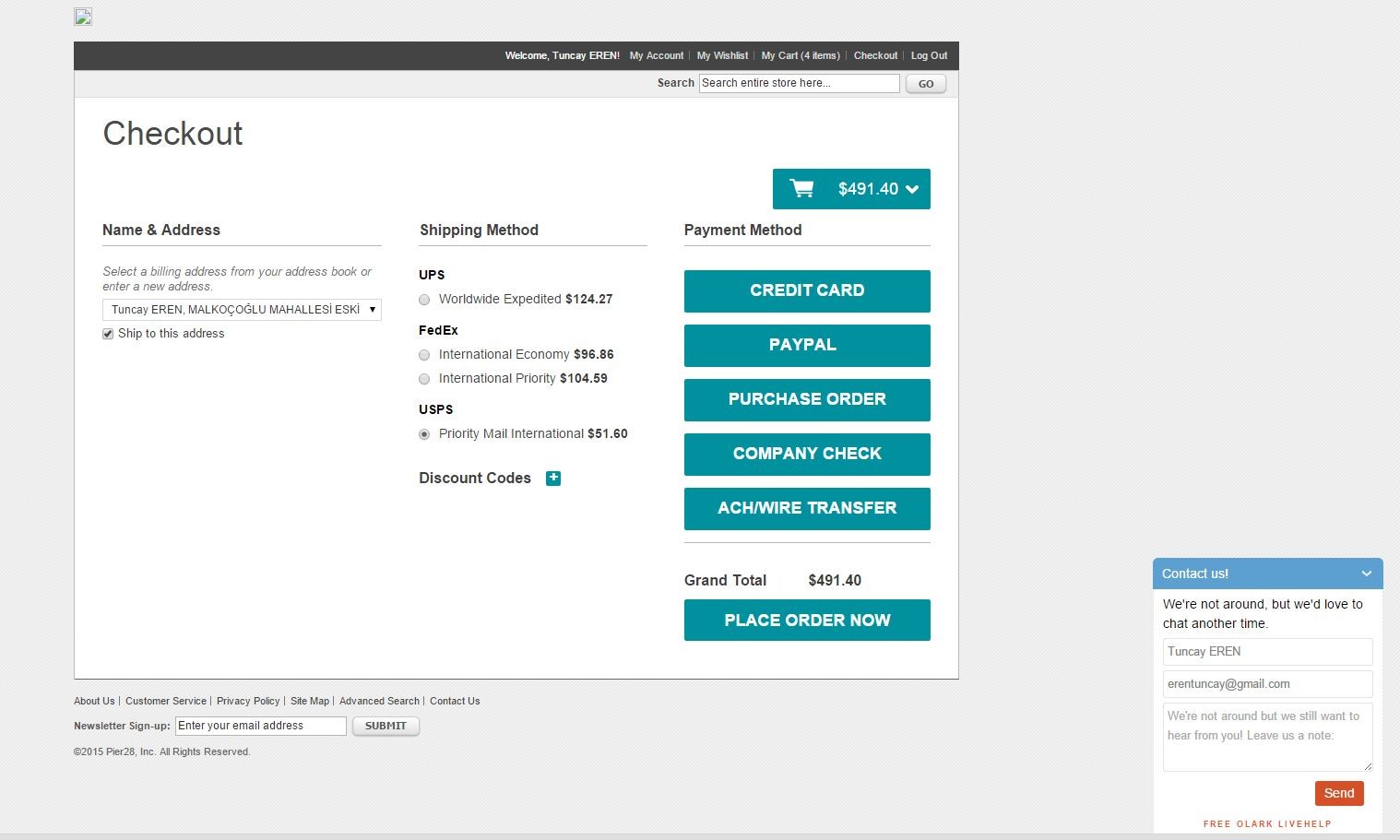Click Log Out in the top bar
This screenshot has width=1400, height=840.
929,55
